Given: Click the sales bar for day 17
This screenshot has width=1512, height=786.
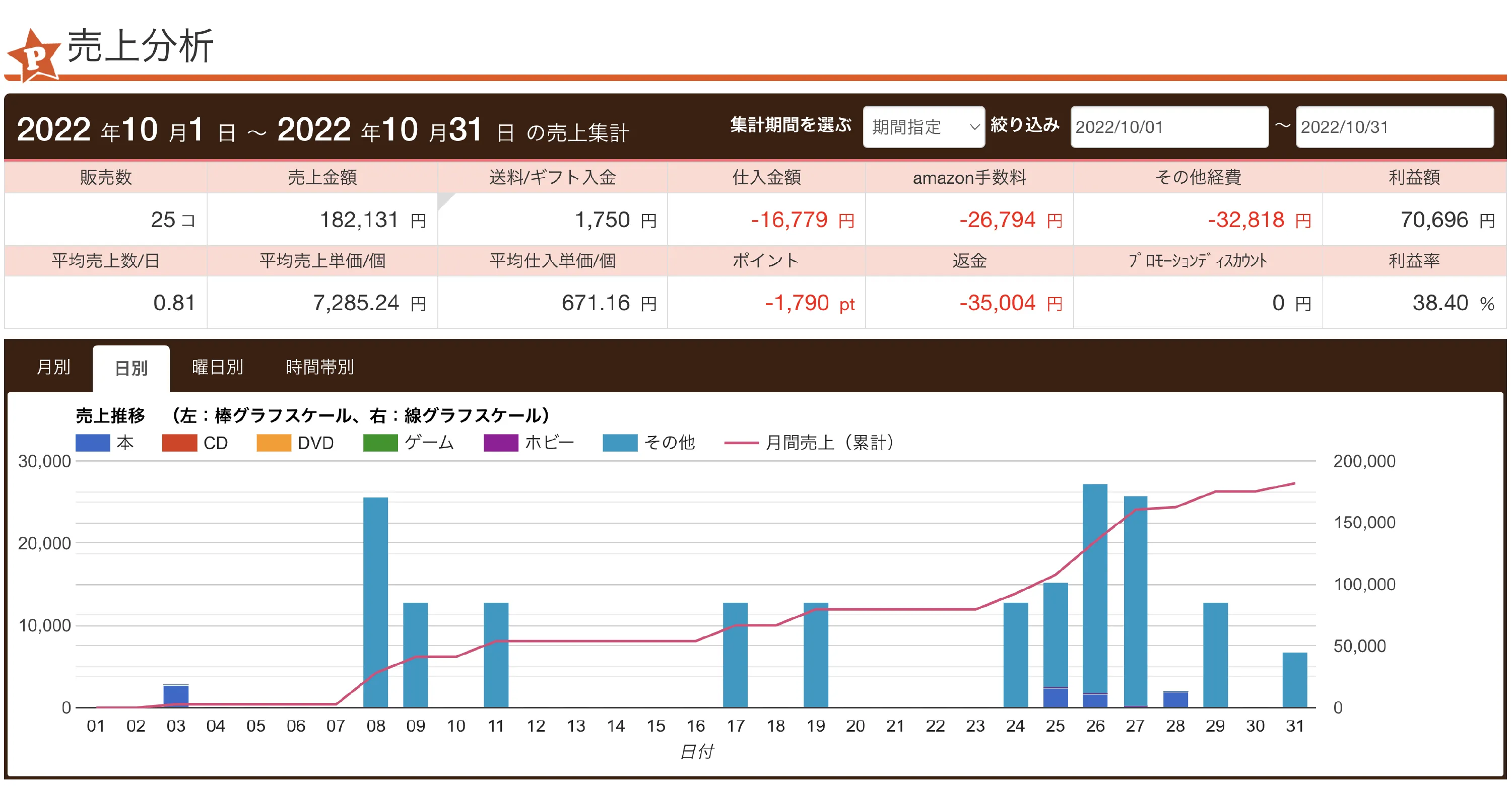Looking at the screenshot, I should pyautogui.click(x=736, y=655).
